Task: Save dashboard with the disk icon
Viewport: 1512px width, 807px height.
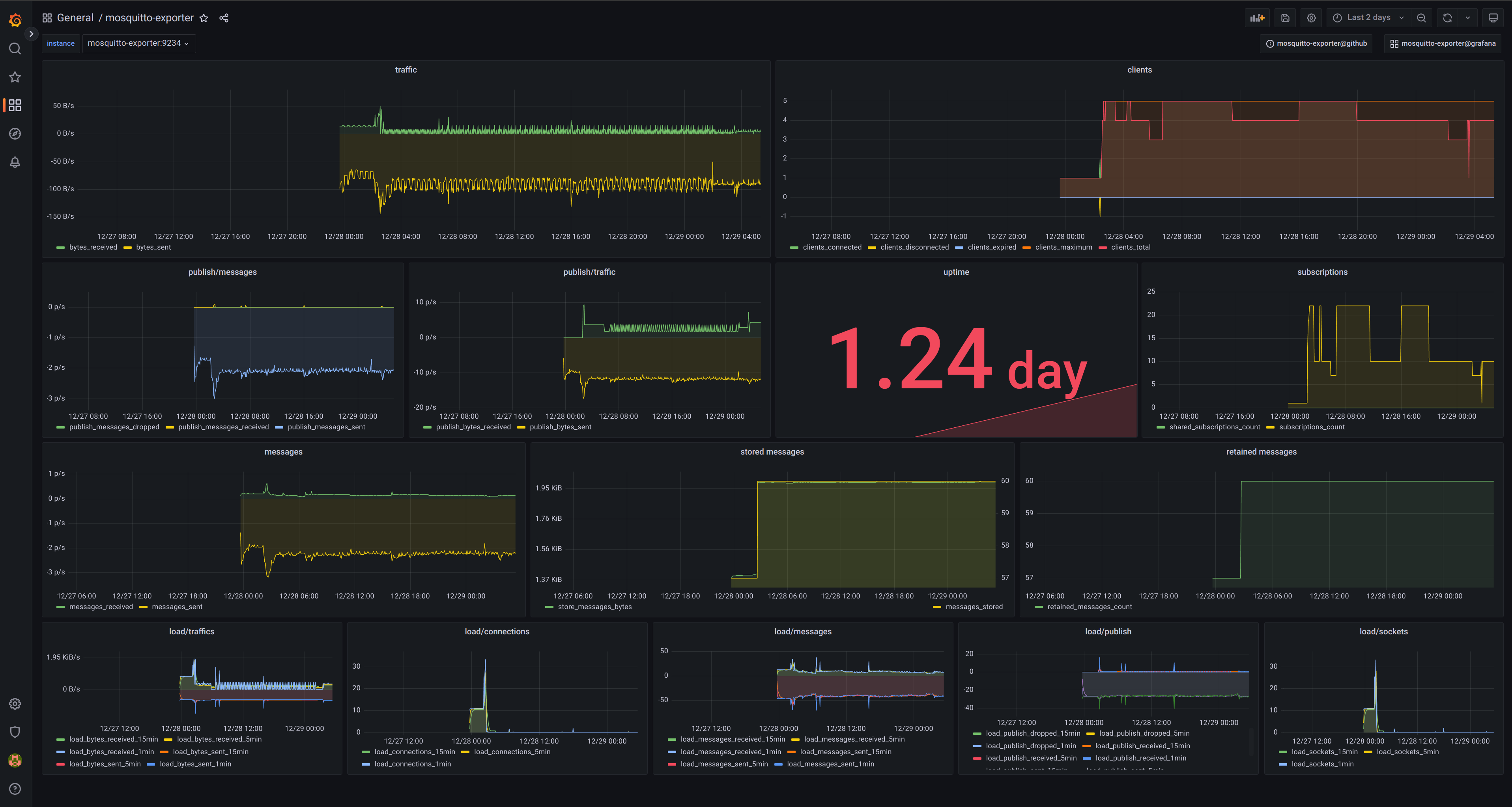Action: tap(1285, 18)
